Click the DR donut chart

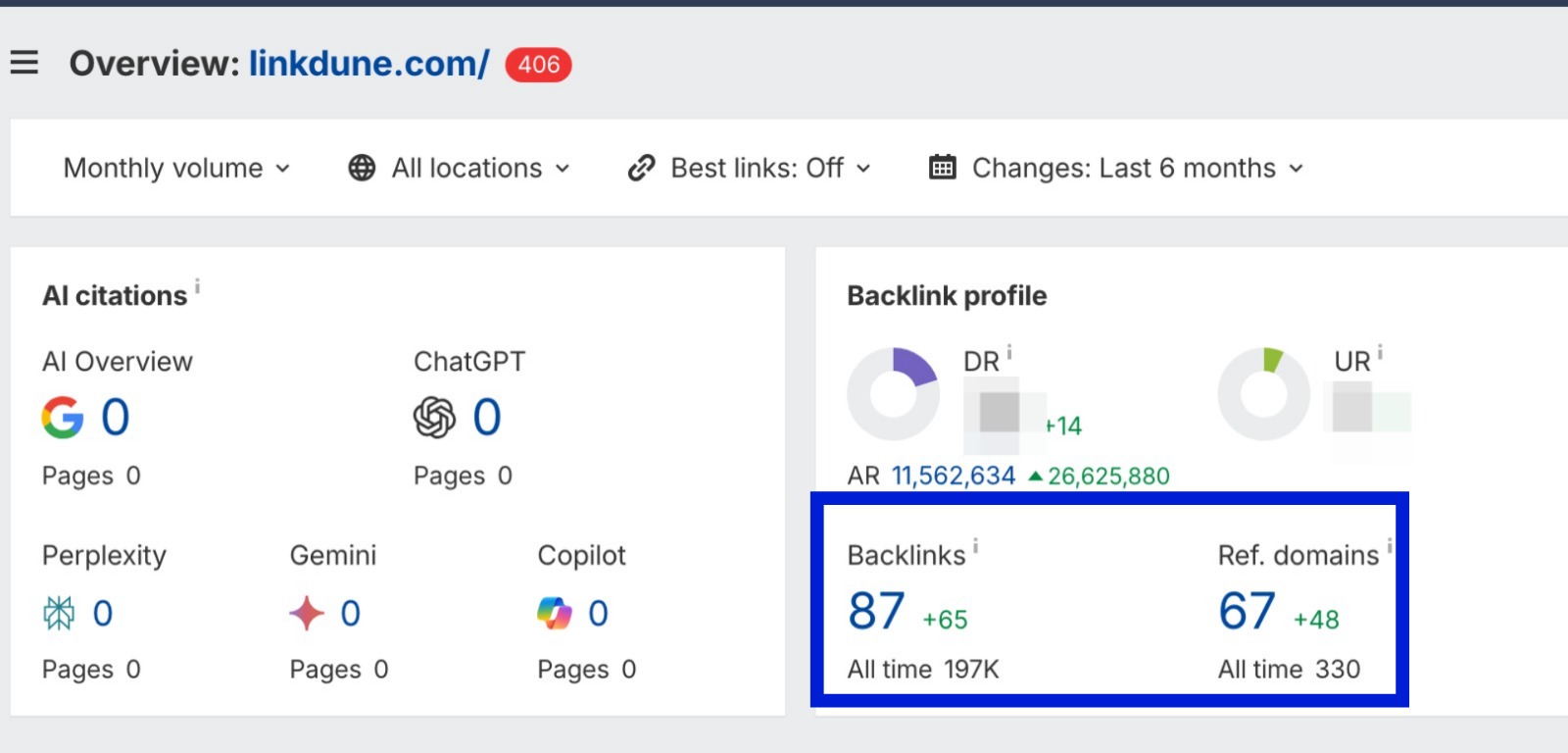click(x=893, y=394)
